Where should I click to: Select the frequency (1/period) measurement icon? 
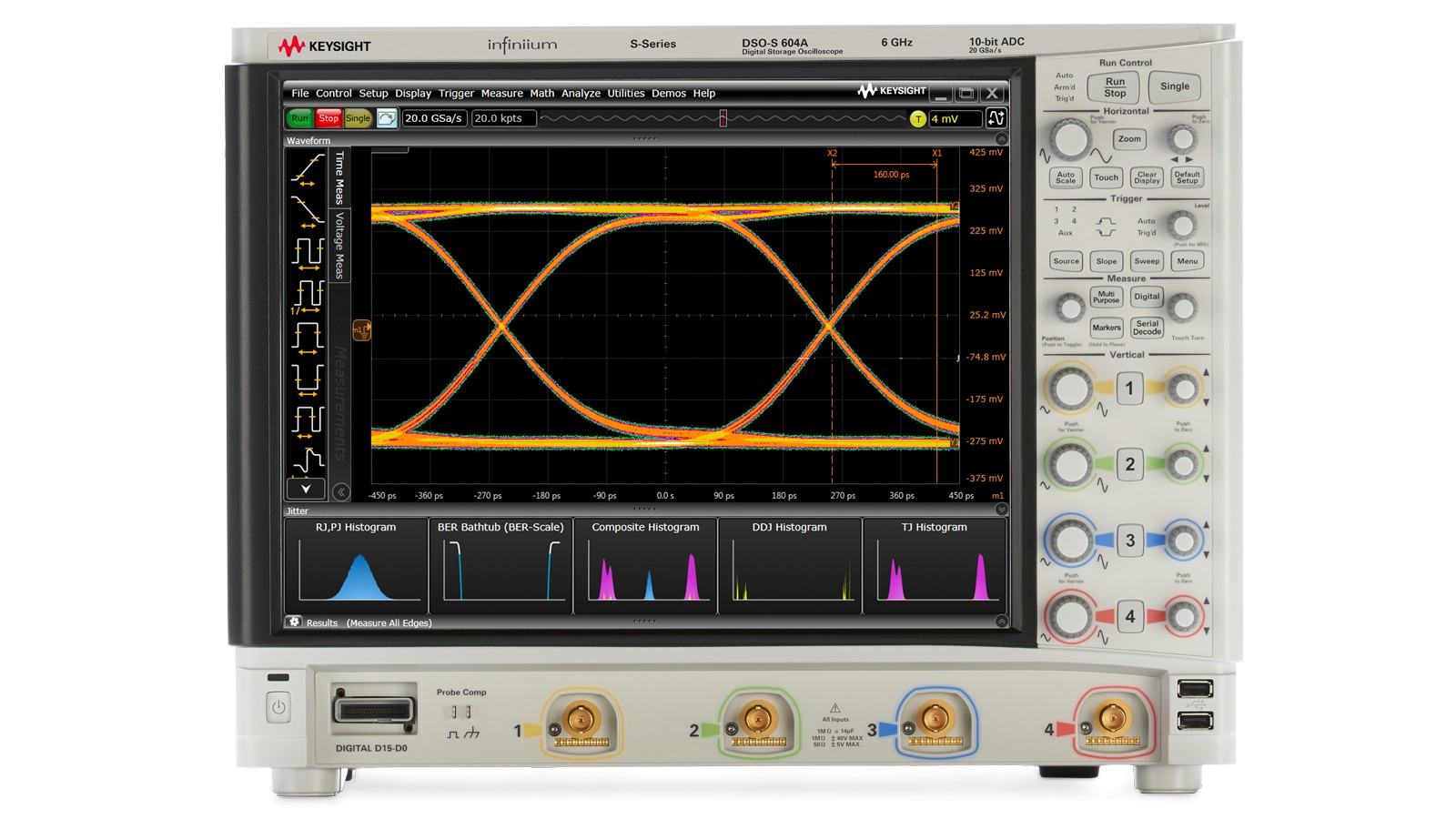point(305,305)
